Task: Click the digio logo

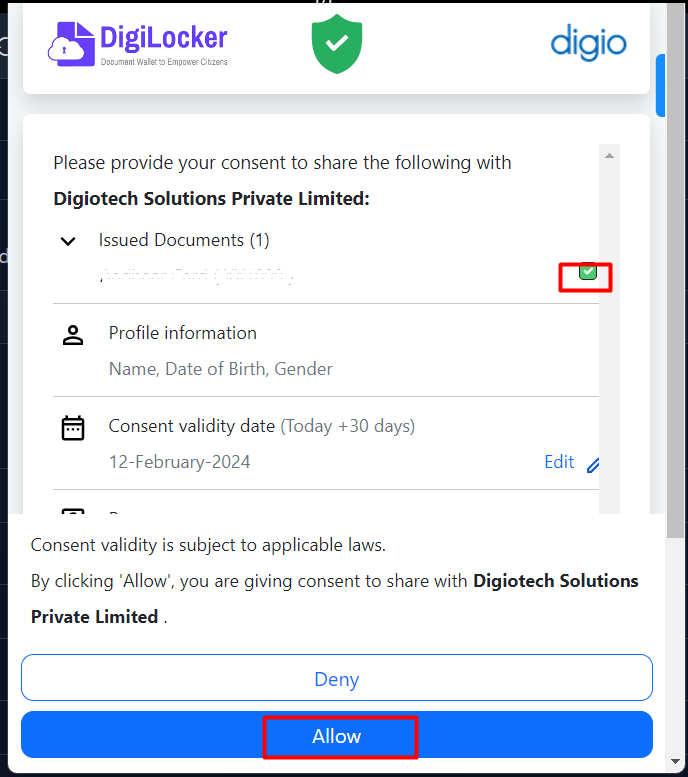Action: [588, 44]
